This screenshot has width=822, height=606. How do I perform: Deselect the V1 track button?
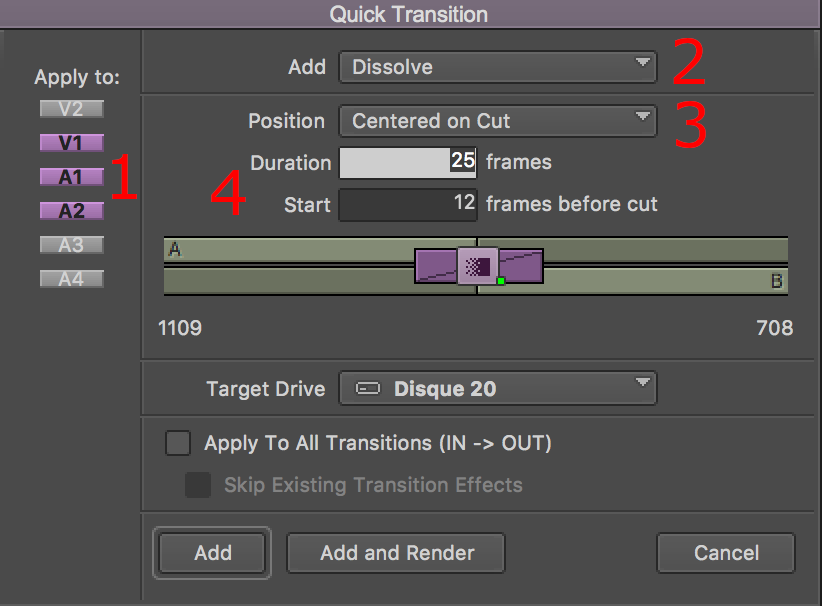71,143
